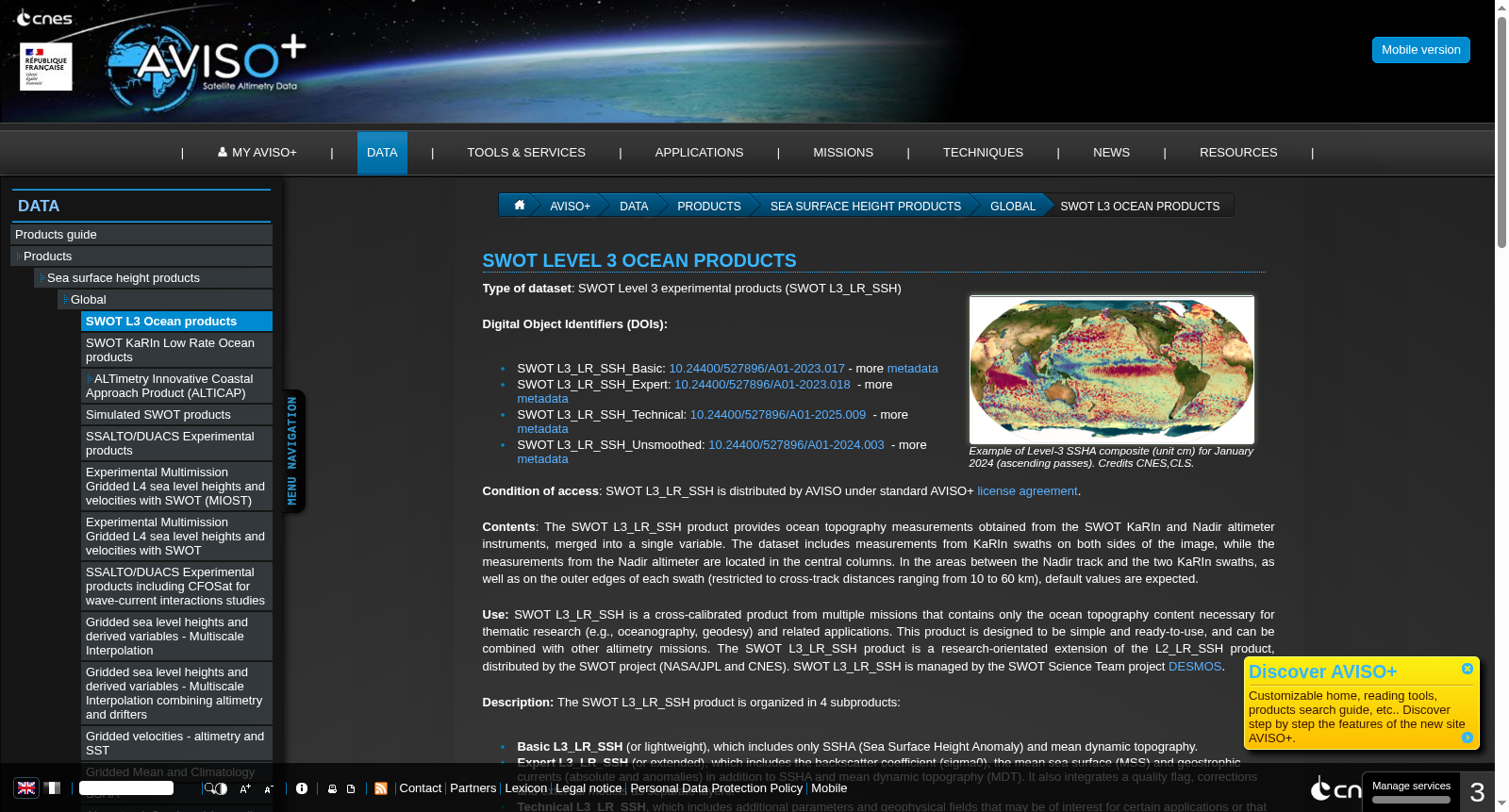The image size is (1509, 812).
Task: Open the TECHNIQUES menu
Action: click(983, 153)
